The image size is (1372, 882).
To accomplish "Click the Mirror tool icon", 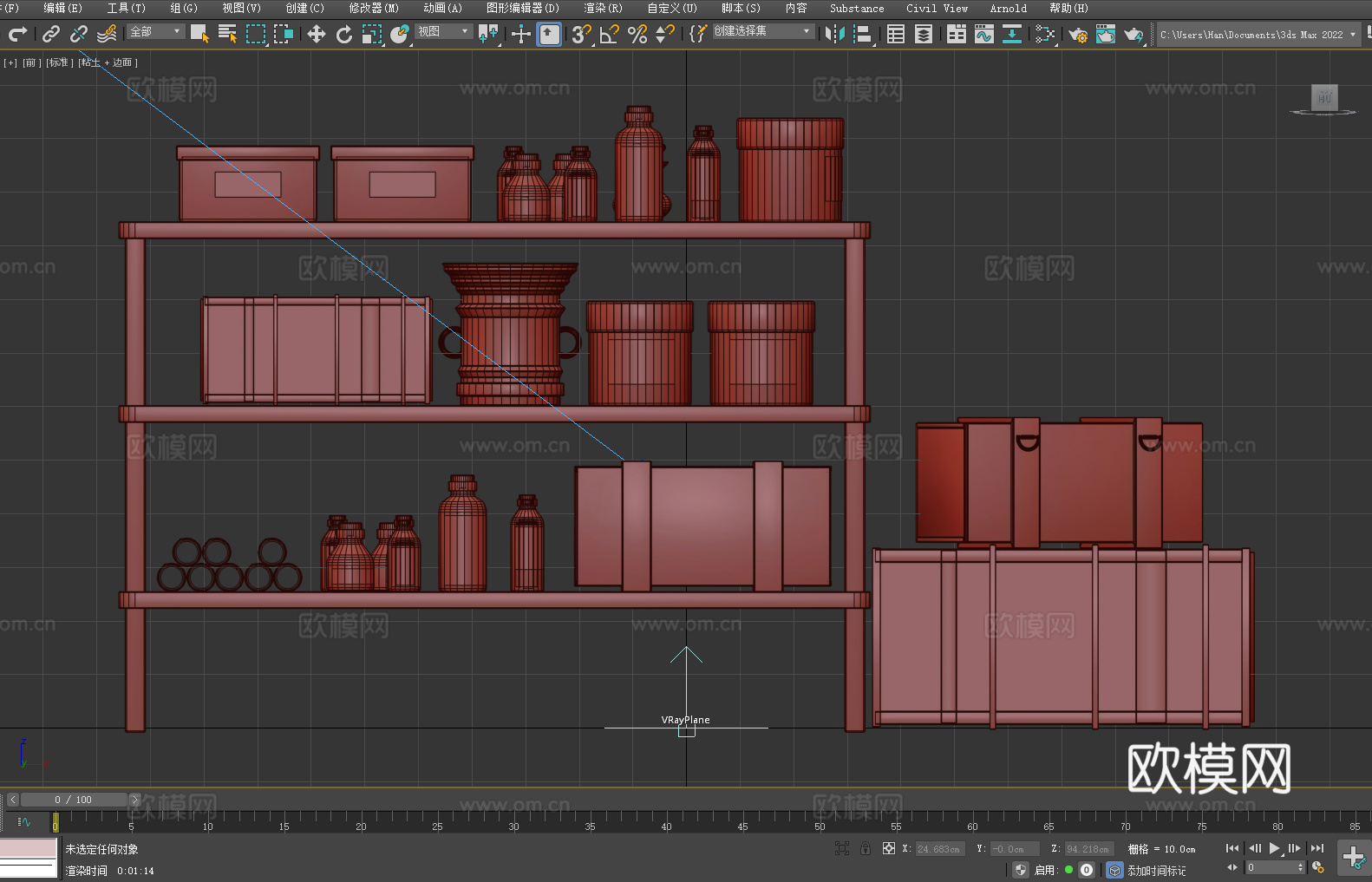I will click(x=834, y=34).
